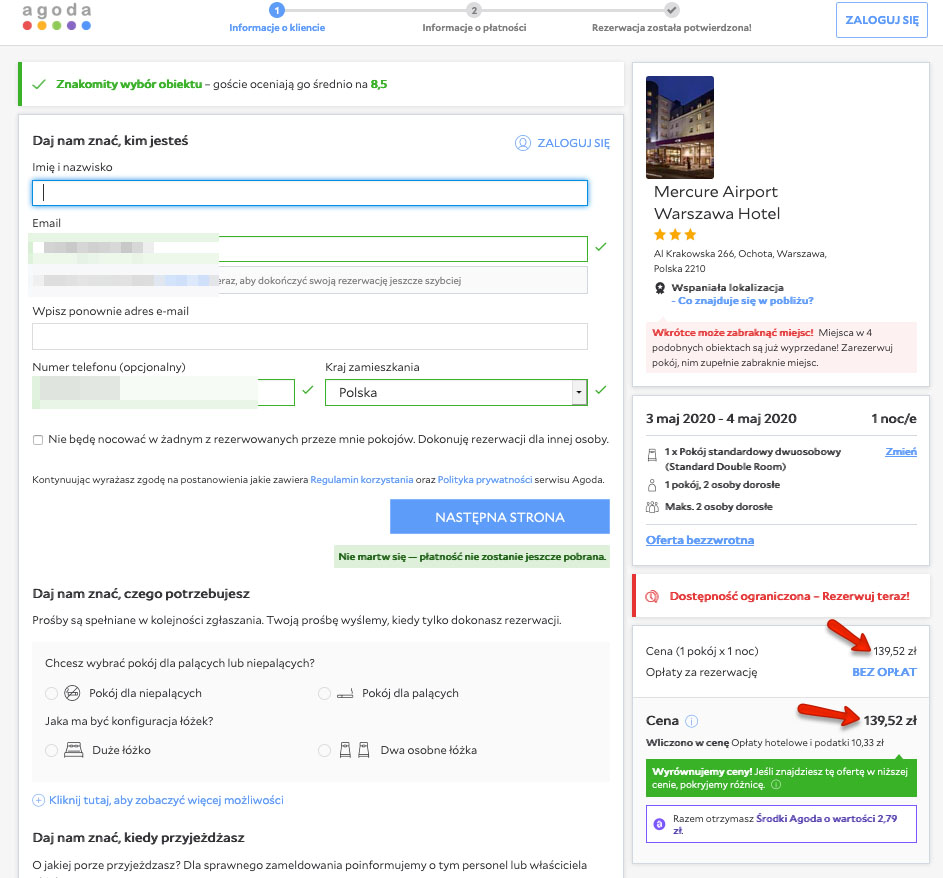Viewport: 943px width, 878px height.
Task: Click the Wyrównujemy ceny! green banner
Action: 781,778
